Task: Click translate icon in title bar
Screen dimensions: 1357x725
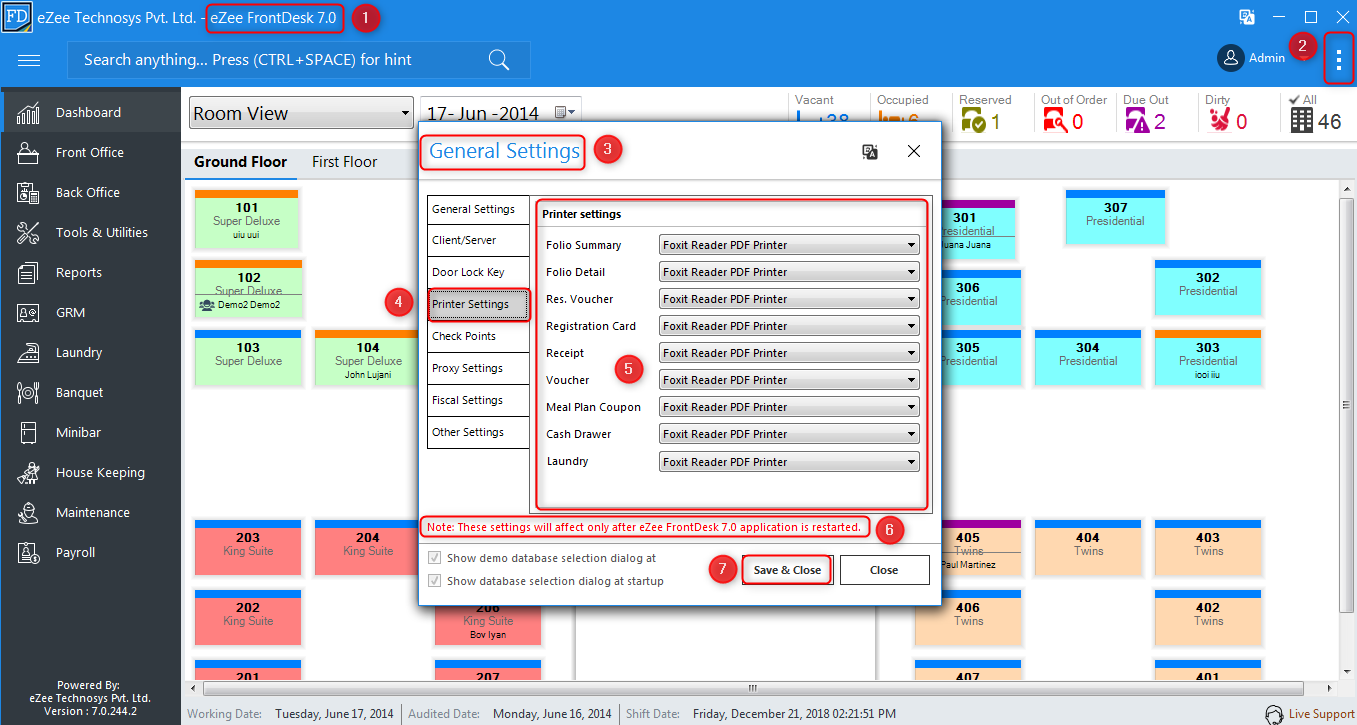Action: click(1246, 17)
